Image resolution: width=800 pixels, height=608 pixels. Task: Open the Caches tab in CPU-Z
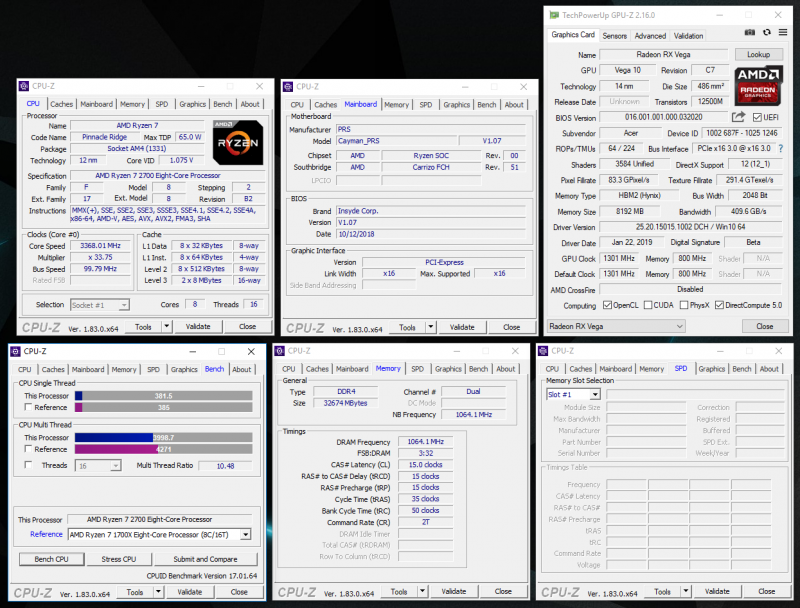(x=60, y=103)
